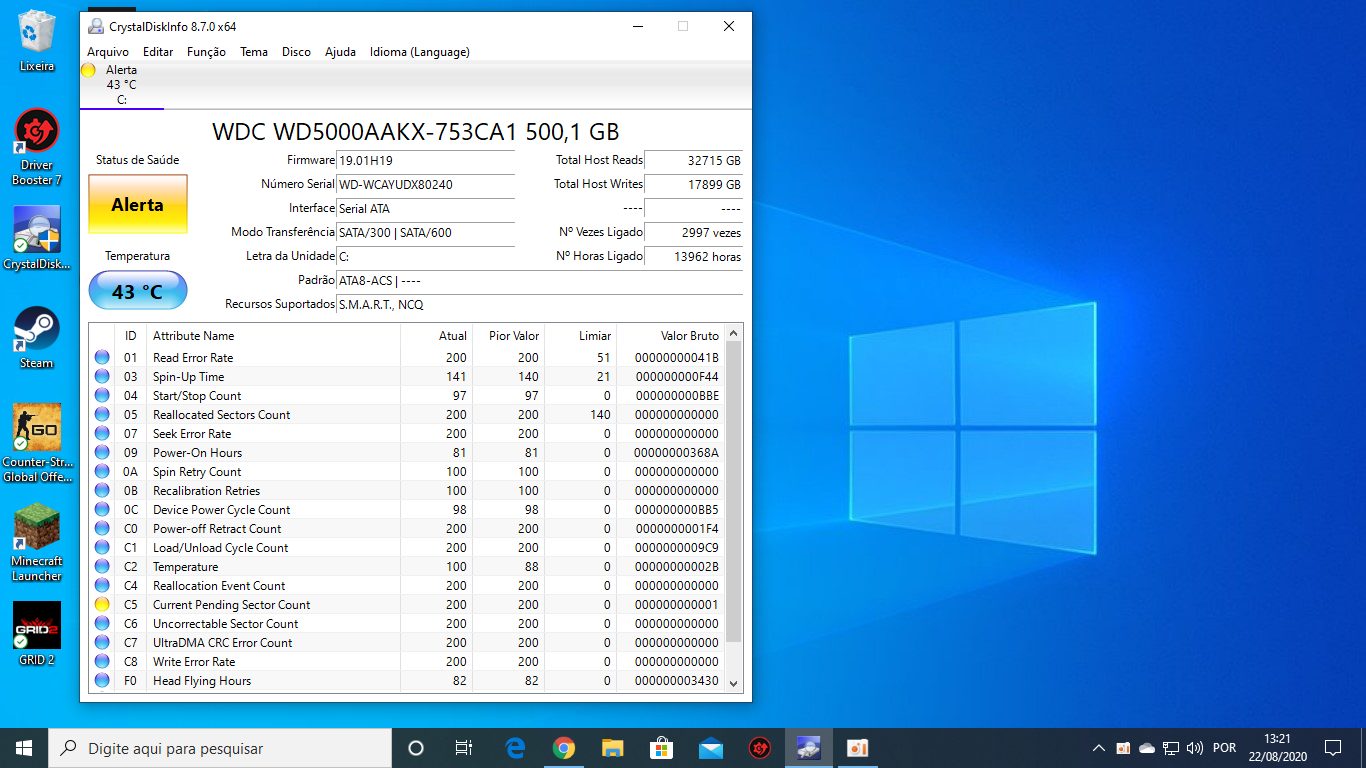Open the Ajuda menu
The height and width of the screenshot is (768, 1366).
(340, 52)
